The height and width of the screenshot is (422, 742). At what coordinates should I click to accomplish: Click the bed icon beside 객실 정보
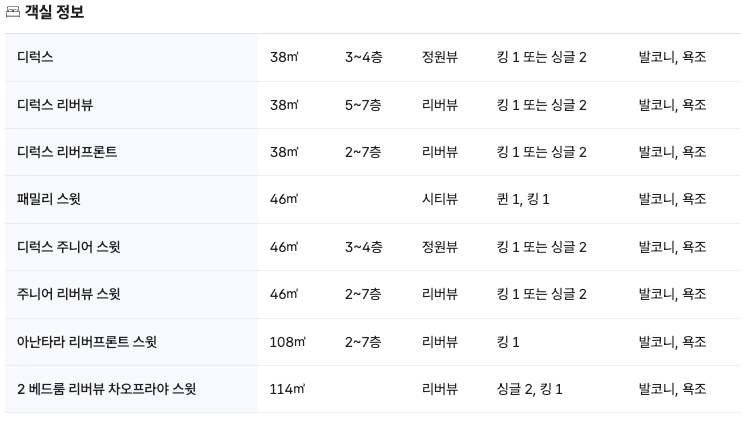[x=13, y=13]
